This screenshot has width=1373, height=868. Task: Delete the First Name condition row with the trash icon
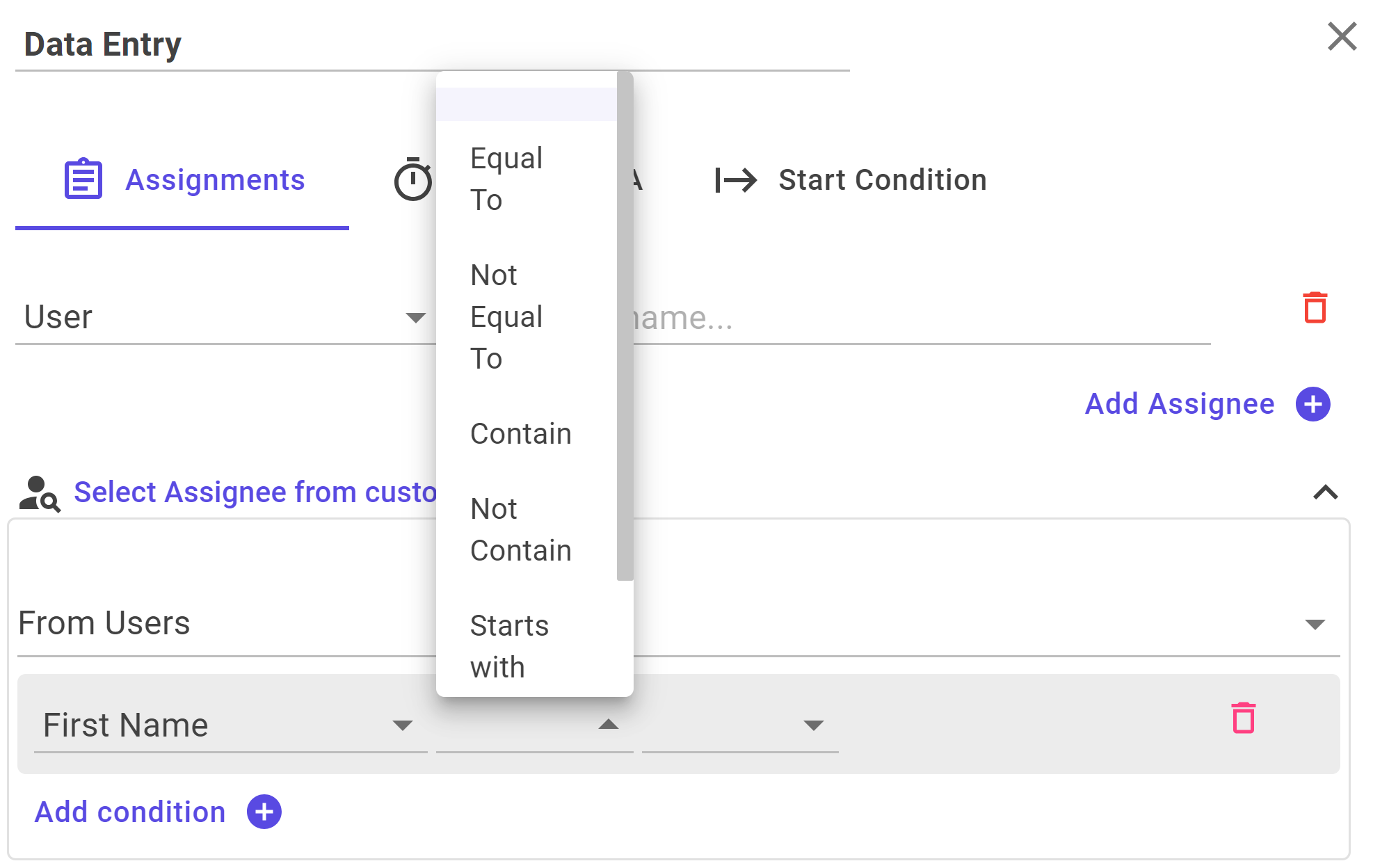pos(1244,718)
